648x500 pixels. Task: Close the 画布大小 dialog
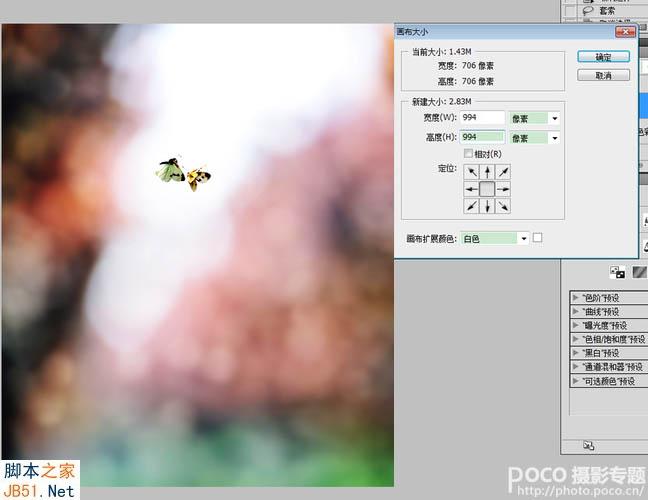point(625,31)
